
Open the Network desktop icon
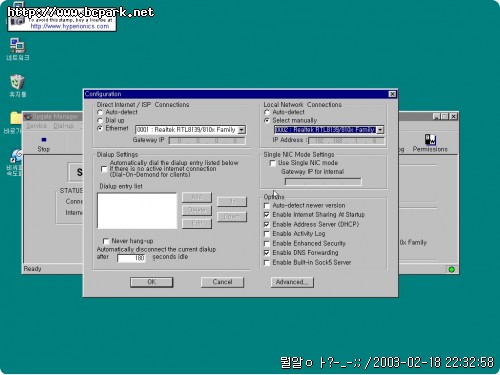pos(17,49)
